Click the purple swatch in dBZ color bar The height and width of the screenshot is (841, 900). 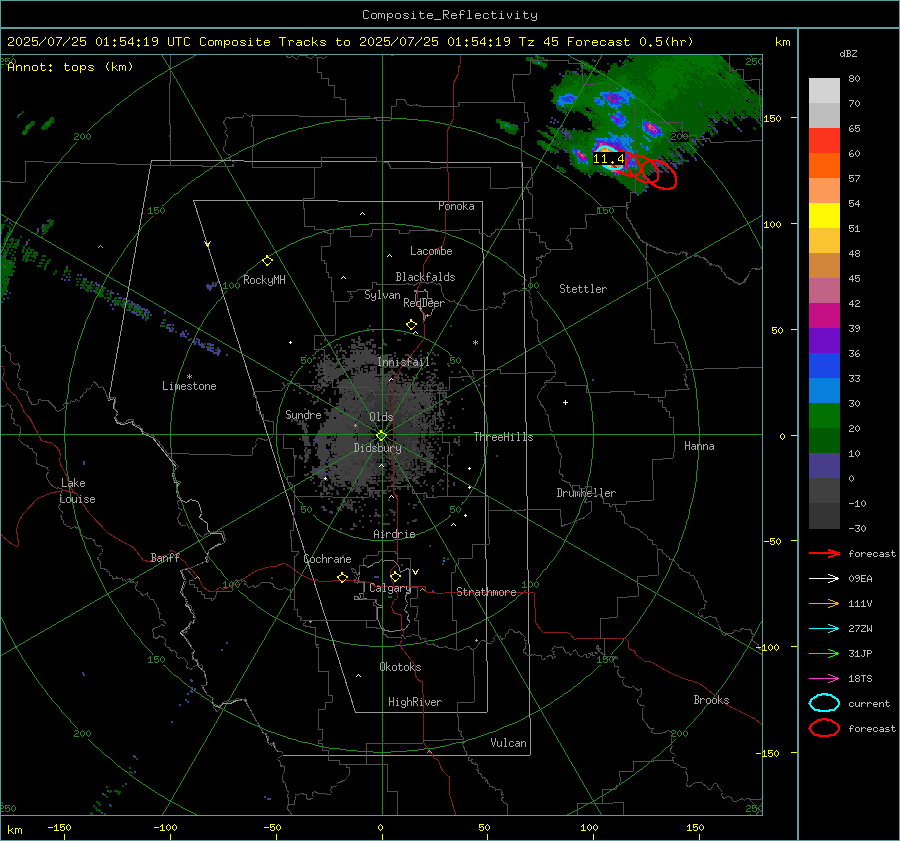coord(824,340)
